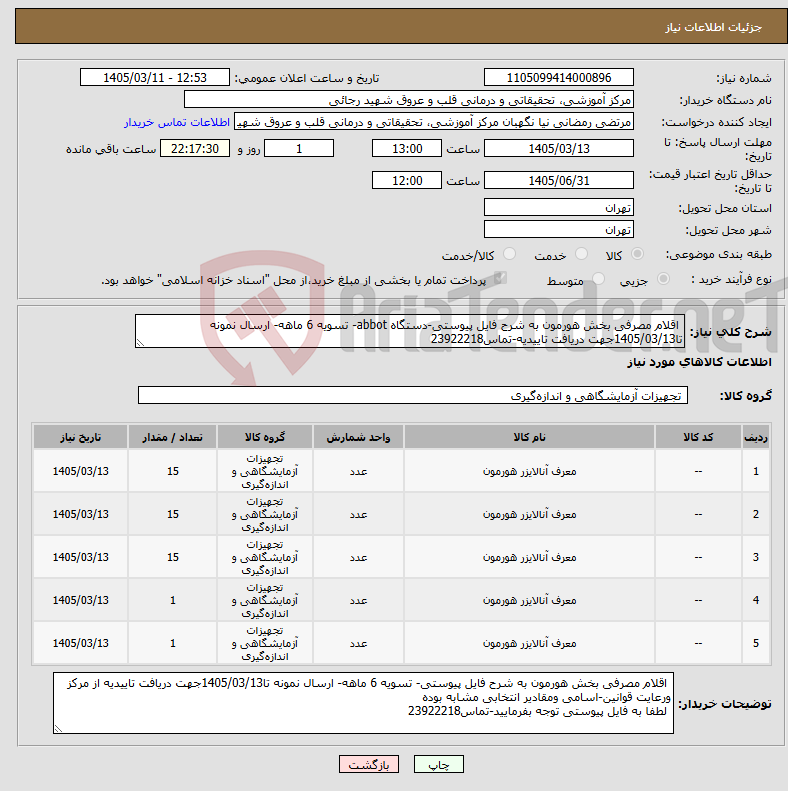Click quantity 15 in row 3
Screen dimensions: 788x791
[x=173, y=557]
